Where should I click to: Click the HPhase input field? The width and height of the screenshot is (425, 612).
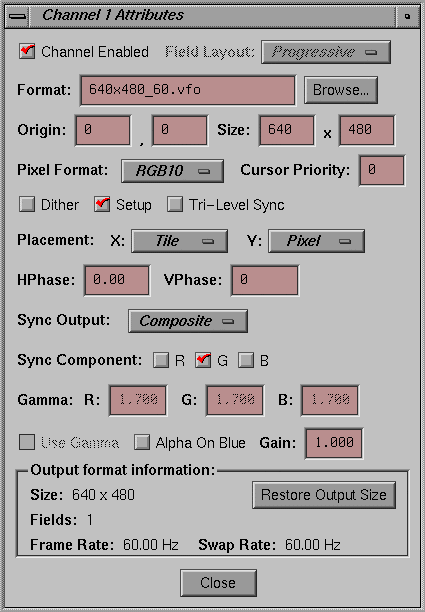point(117,280)
